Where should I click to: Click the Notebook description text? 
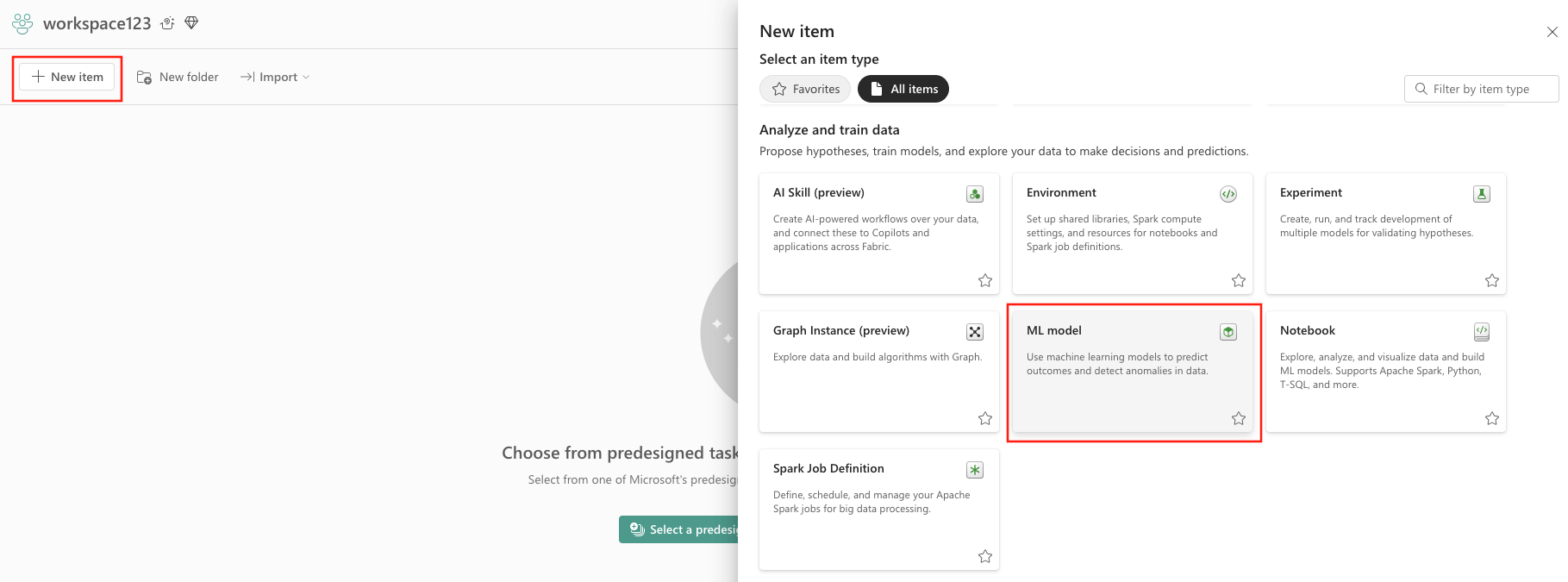click(1382, 371)
